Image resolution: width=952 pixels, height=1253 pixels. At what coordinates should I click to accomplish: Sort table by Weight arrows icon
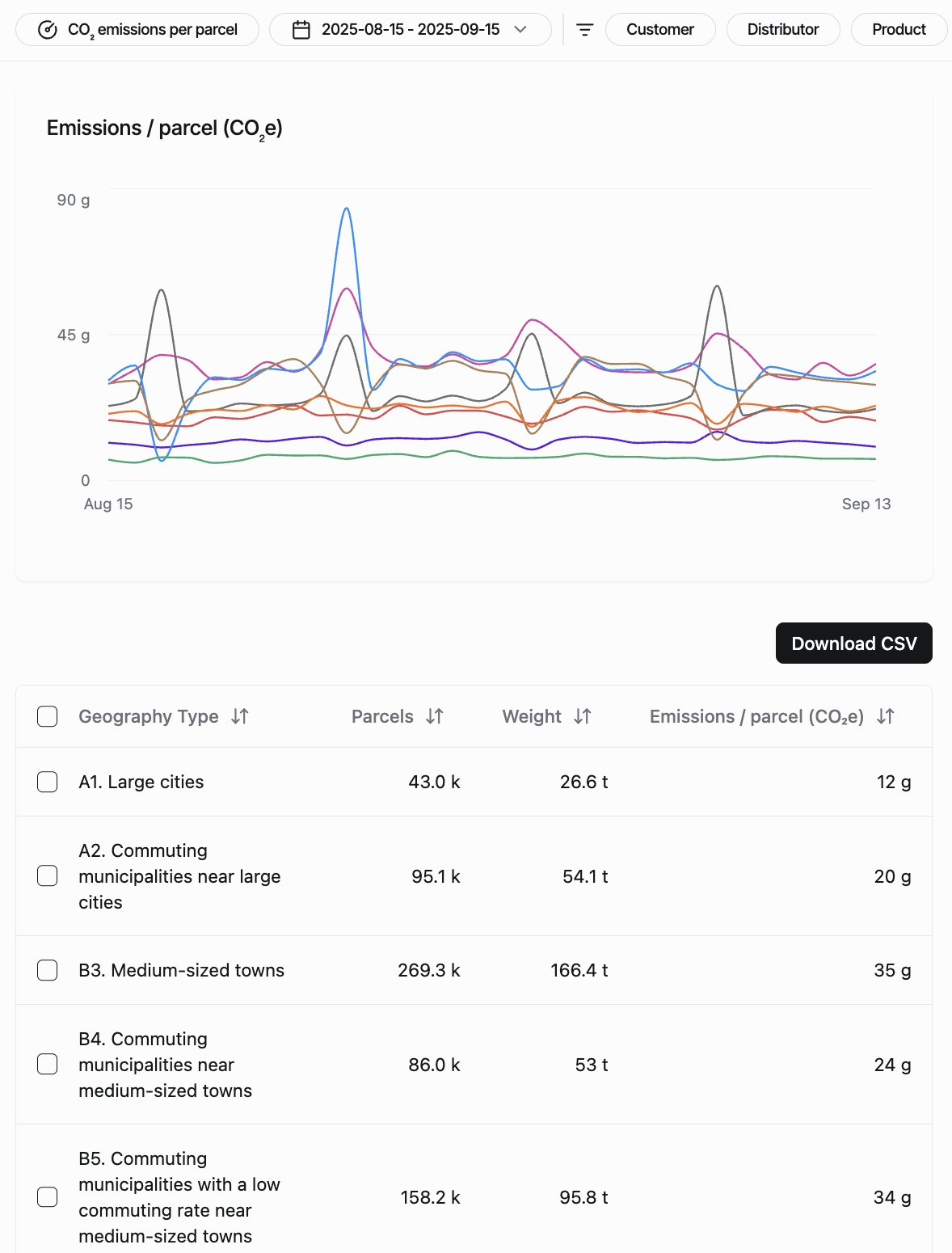(583, 716)
